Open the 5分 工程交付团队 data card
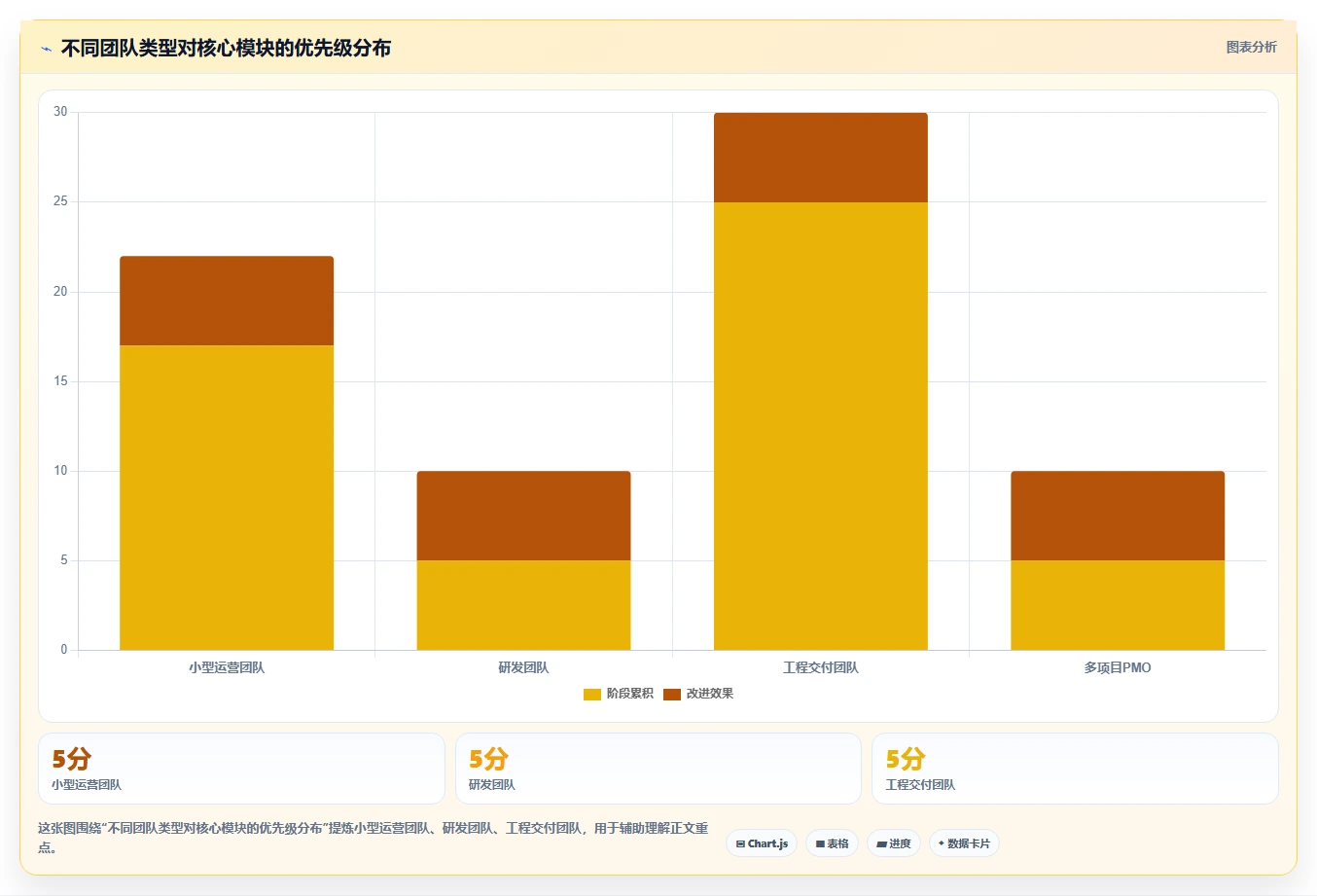Screen dimensions: 1317x896 pyautogui.click(x=1075, y=769)
